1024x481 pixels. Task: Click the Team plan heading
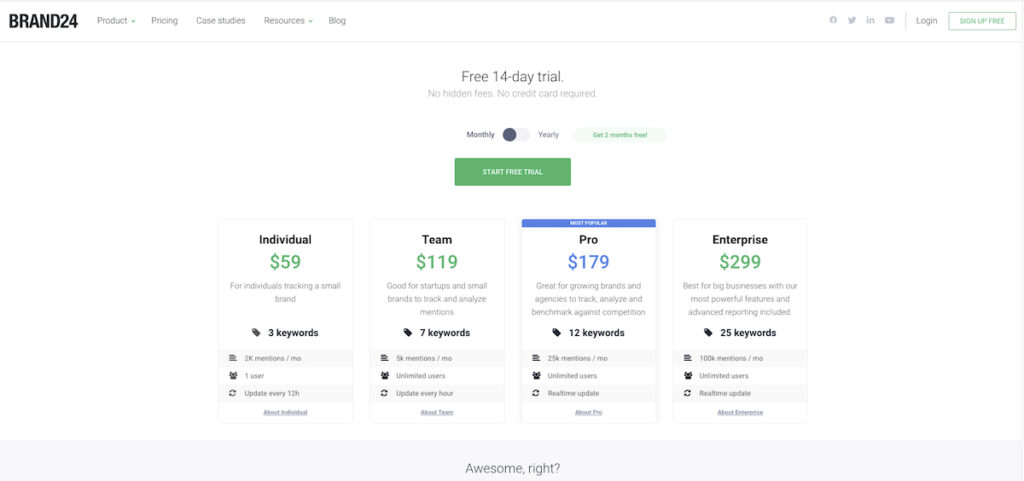pyautogui.click(x=437, y=240)
